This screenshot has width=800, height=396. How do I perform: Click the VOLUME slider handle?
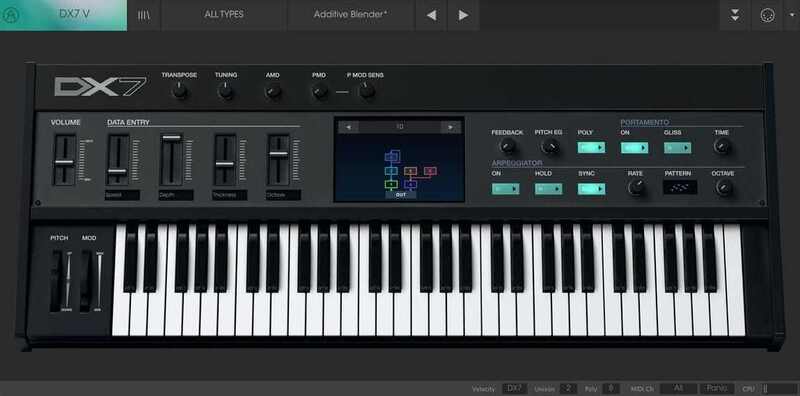[x=64, y=162]
